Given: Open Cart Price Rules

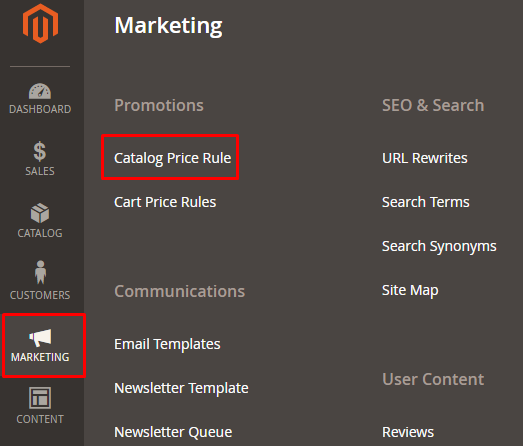Looking at the screenshot, I should click(165, 202).
